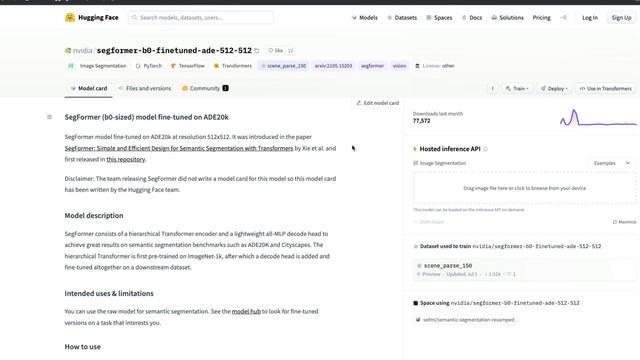Screen dimensions: 640x360
Task: Click the Hosted inference API info icon
Action: coord(485,149)
